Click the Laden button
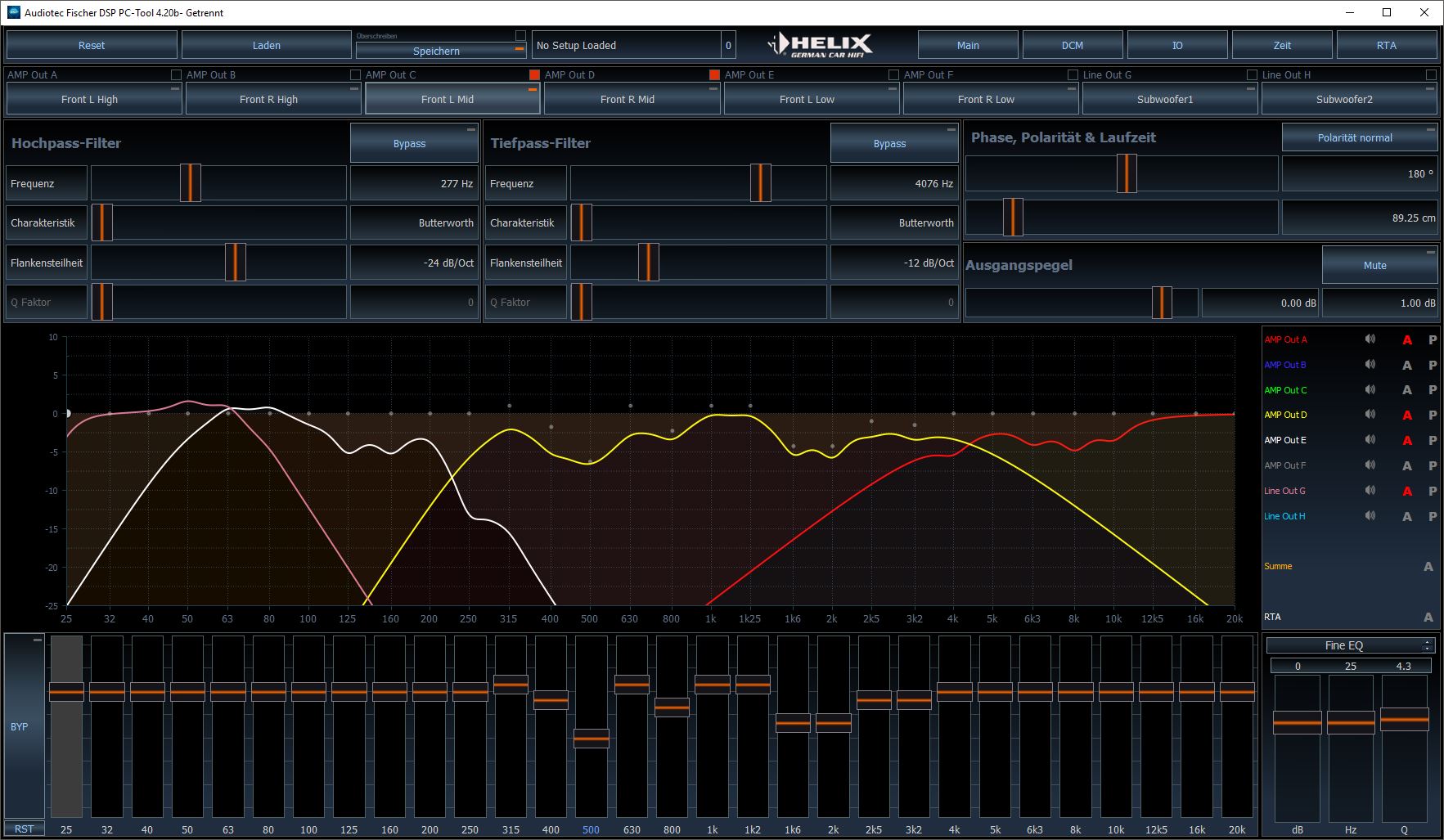 [x=266, y=46]
